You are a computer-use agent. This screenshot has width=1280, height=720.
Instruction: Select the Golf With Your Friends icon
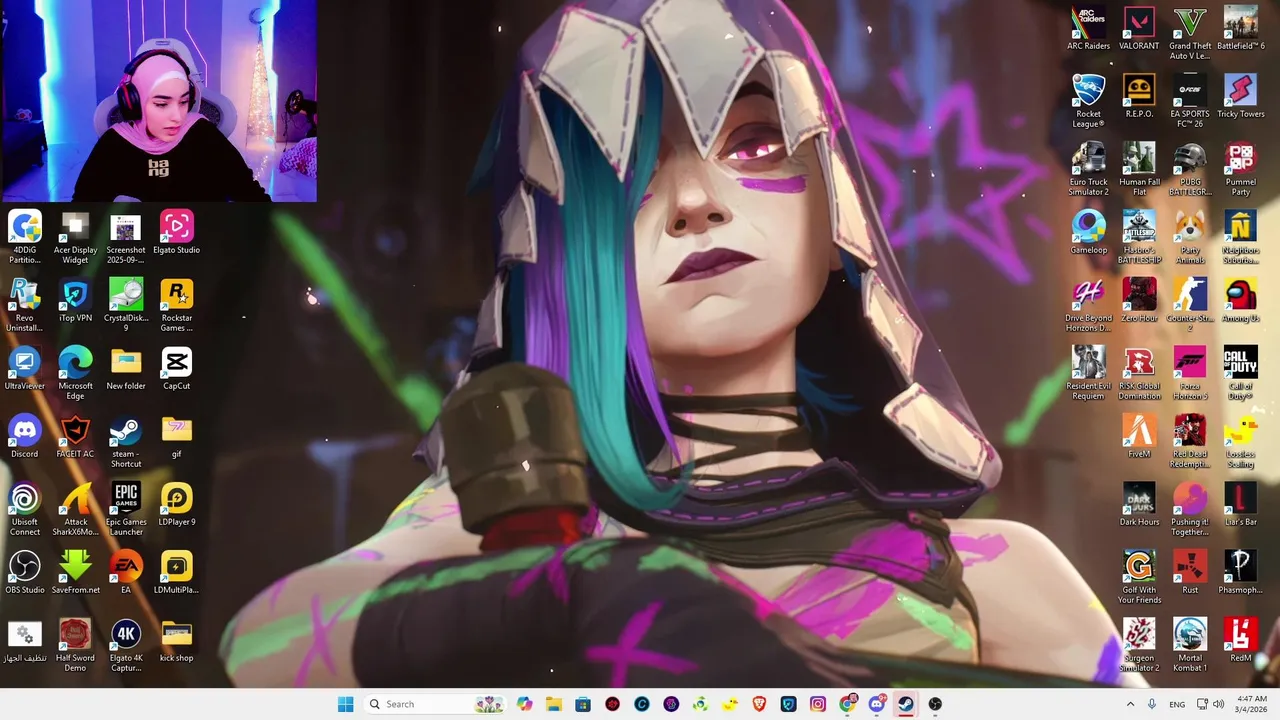click(x=1139, y=577)
